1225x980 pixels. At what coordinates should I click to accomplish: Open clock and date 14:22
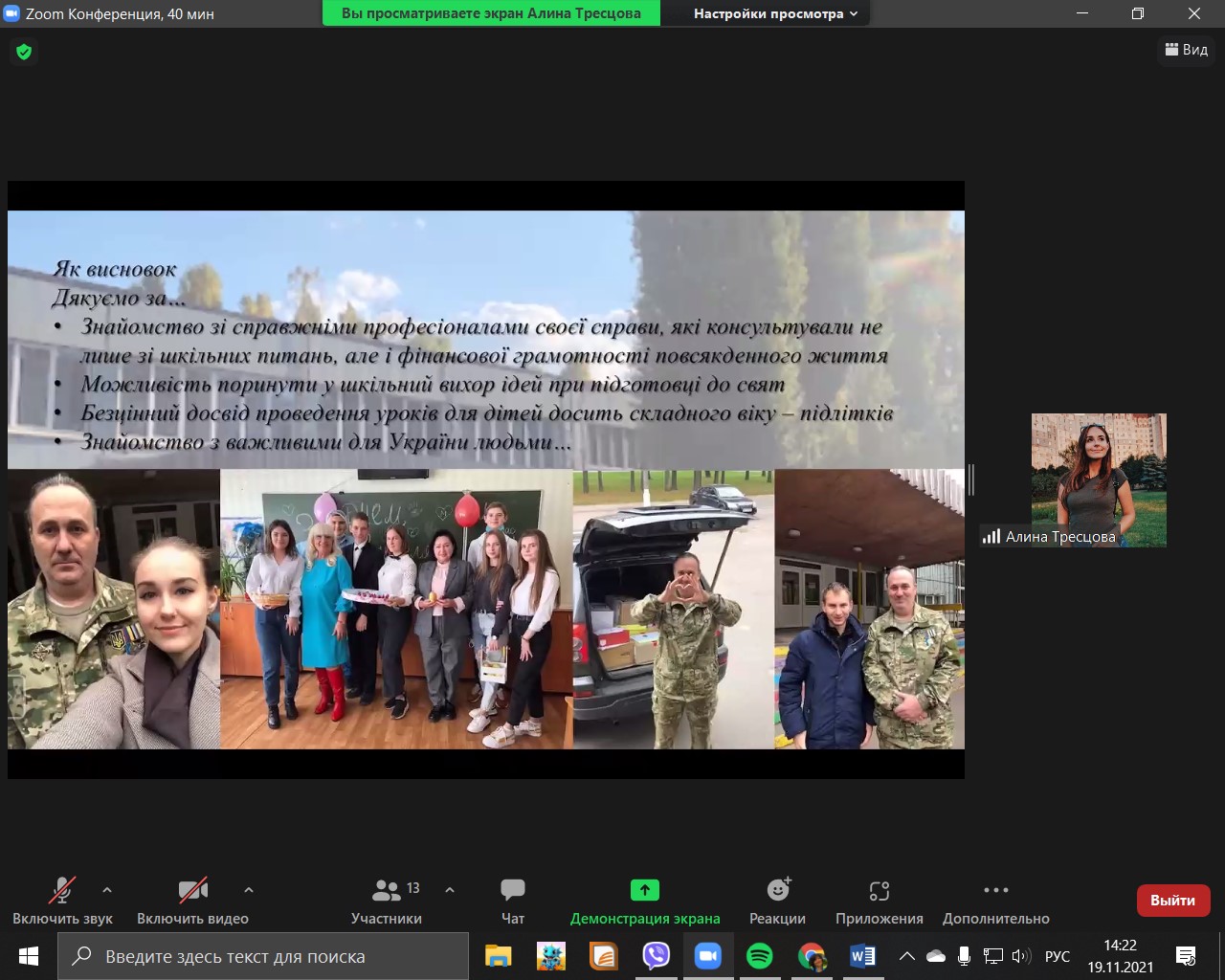coord(1120,956)
